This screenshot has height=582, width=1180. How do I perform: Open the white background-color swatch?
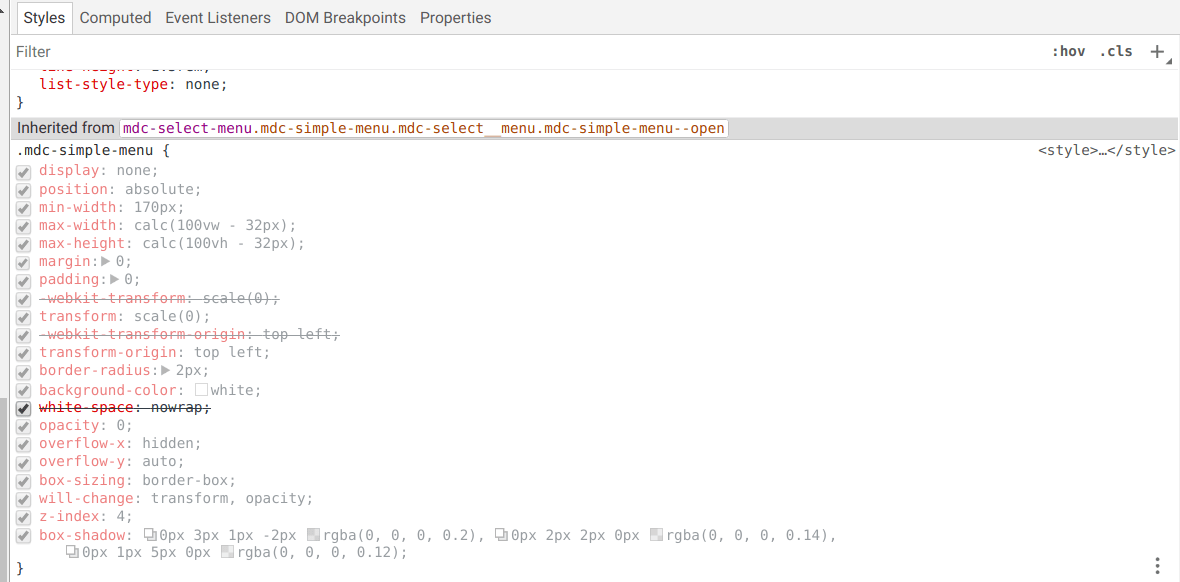(201, 390)
